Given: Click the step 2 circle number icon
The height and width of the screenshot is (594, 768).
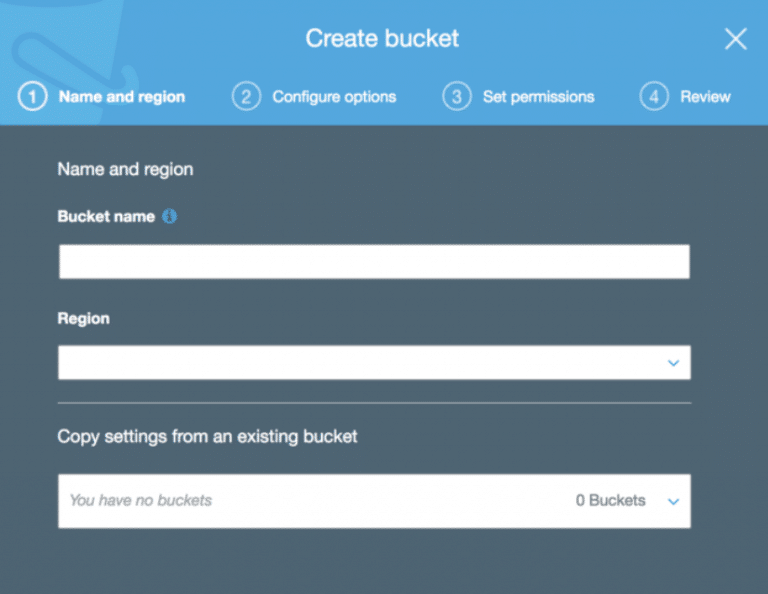Looking at the screenshot, I should (245, 97).
